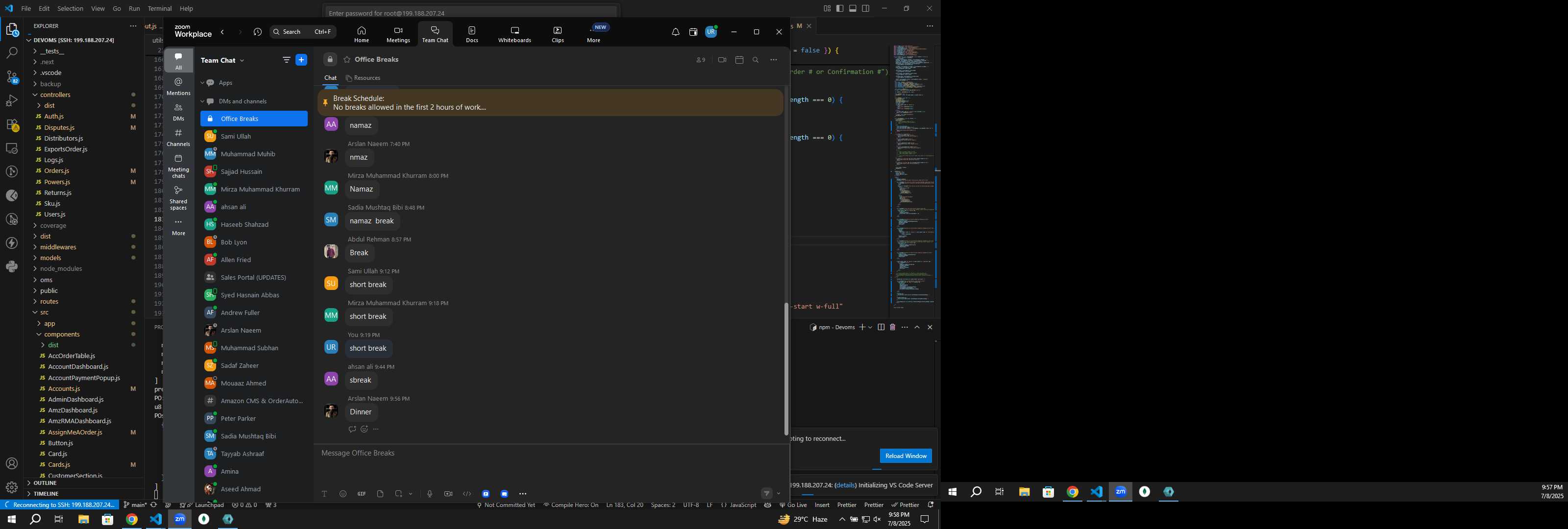Toggle VS Code secondary side bar layout
The width and height of the screenshot is (1568, 529).
pos(865,8)
